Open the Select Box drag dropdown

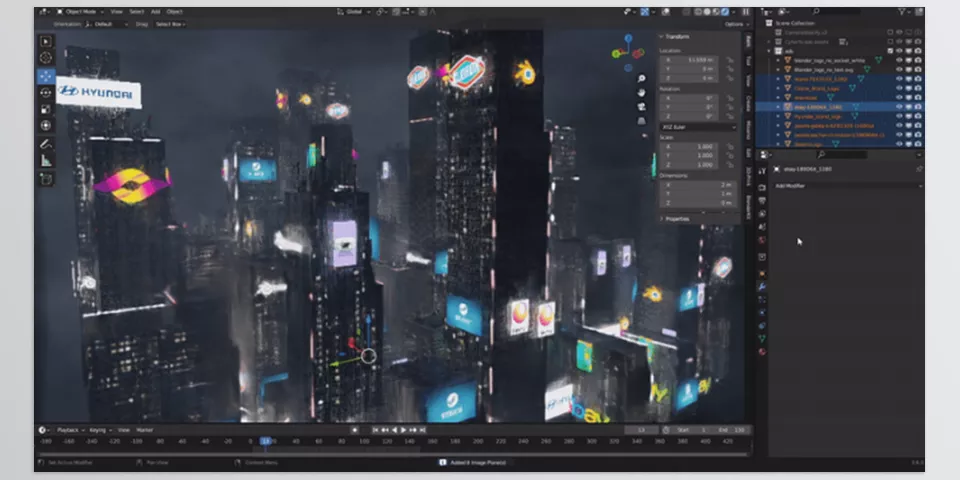tap(170, 24)
